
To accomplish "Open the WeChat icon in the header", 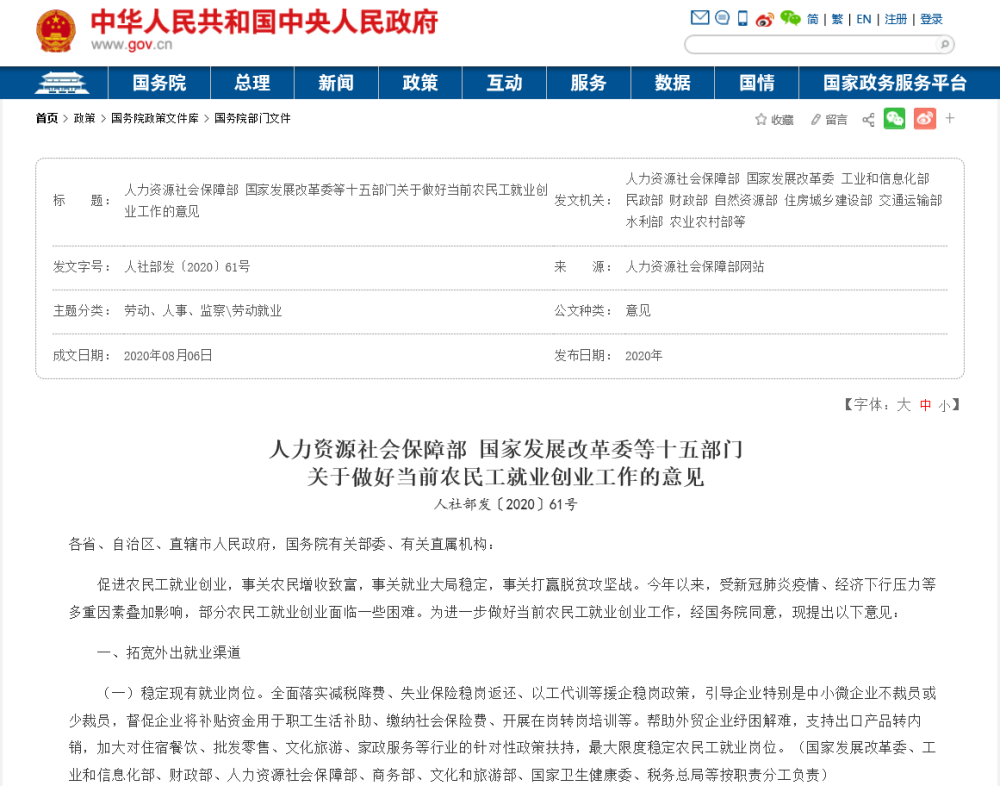I will [x=790, y=19].
